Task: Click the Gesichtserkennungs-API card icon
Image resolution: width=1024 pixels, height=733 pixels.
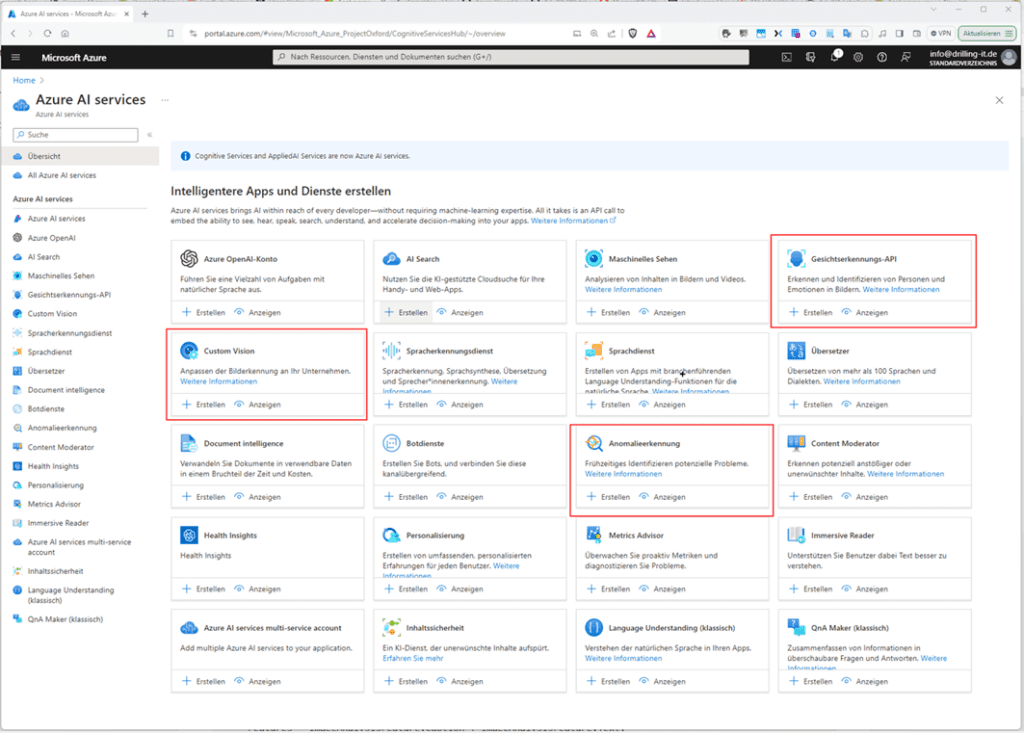Action: pyautogui.click(x=796, y=259)
